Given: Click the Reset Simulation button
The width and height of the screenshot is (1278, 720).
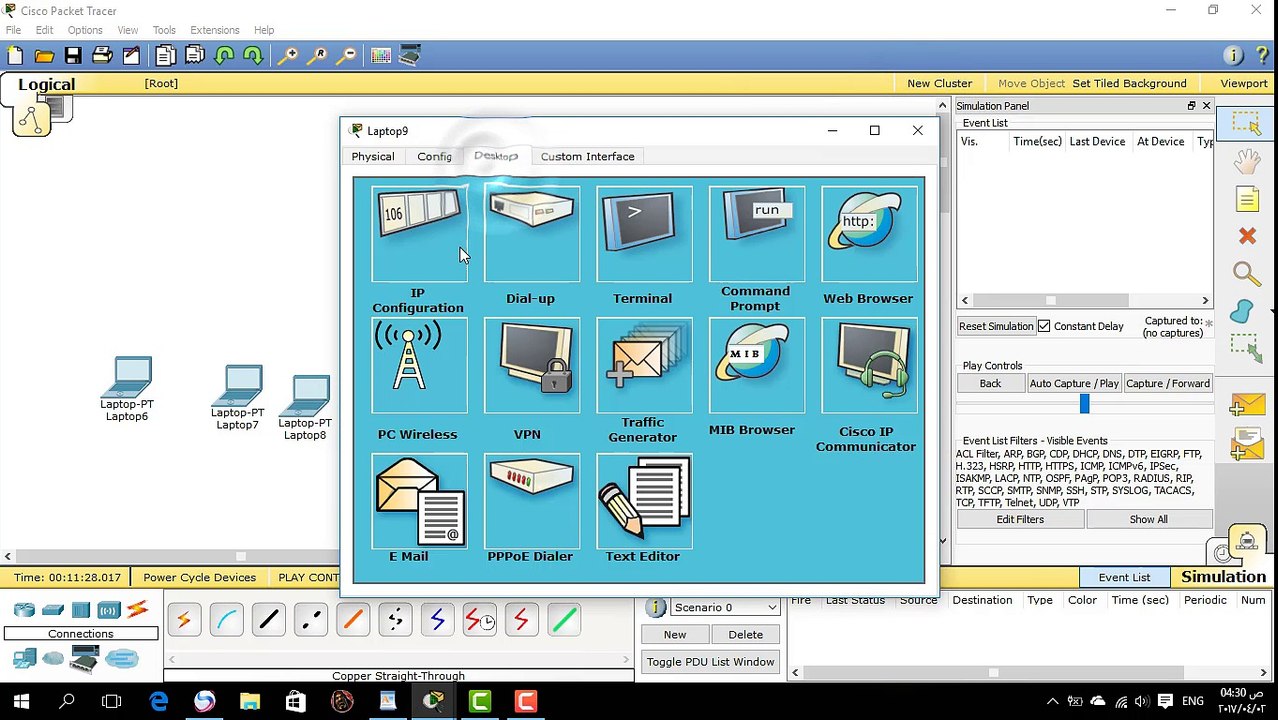Looking at the screenshot, I should click(x=996, y=326).
